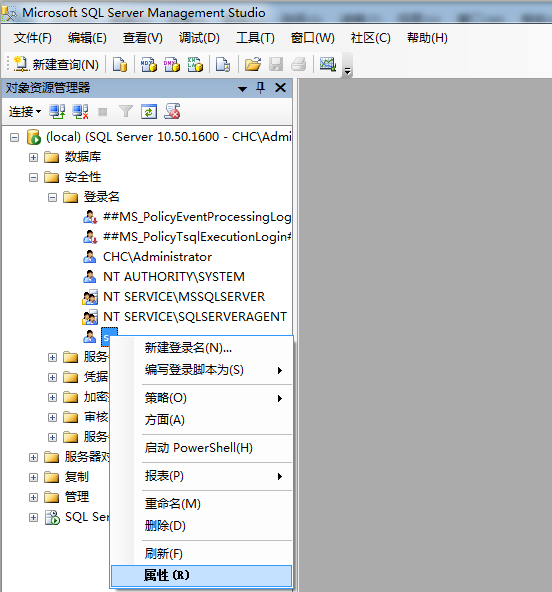Open the 调试(D) menu
The width and height of the screenshot is (552, 592).
click(x=199, y=38)
